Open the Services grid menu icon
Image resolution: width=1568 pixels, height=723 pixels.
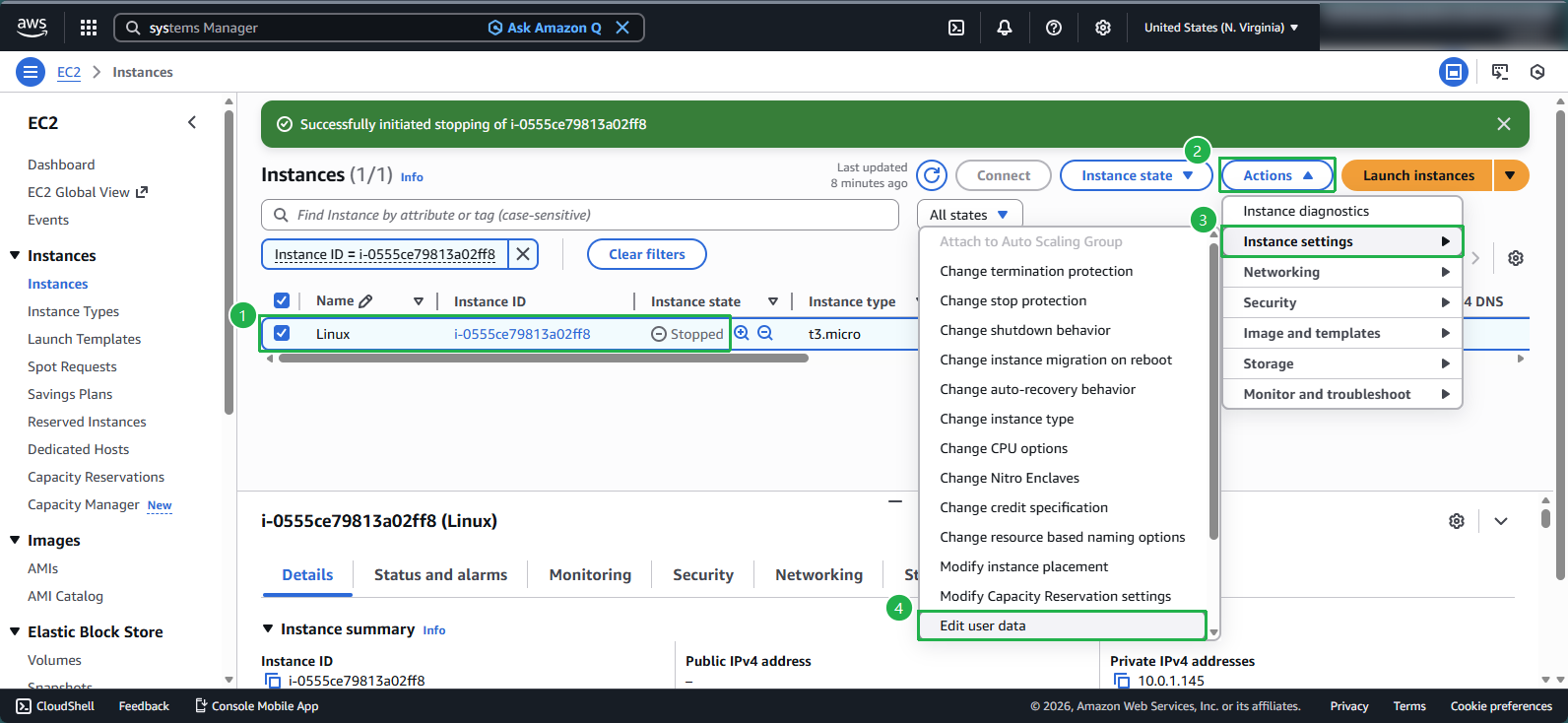coord(89,28)
